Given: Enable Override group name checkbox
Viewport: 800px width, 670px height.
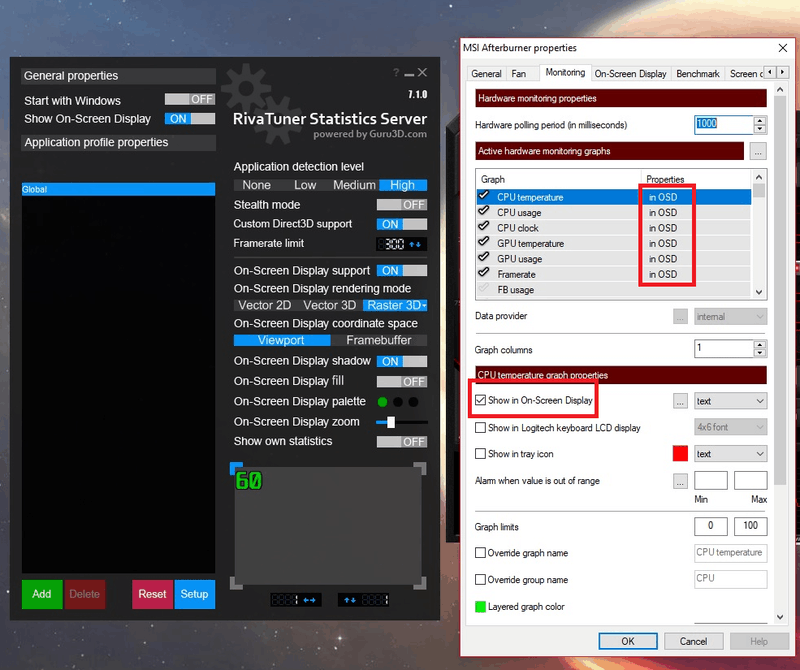Looking at the screenshot, I should click(480, 580).
